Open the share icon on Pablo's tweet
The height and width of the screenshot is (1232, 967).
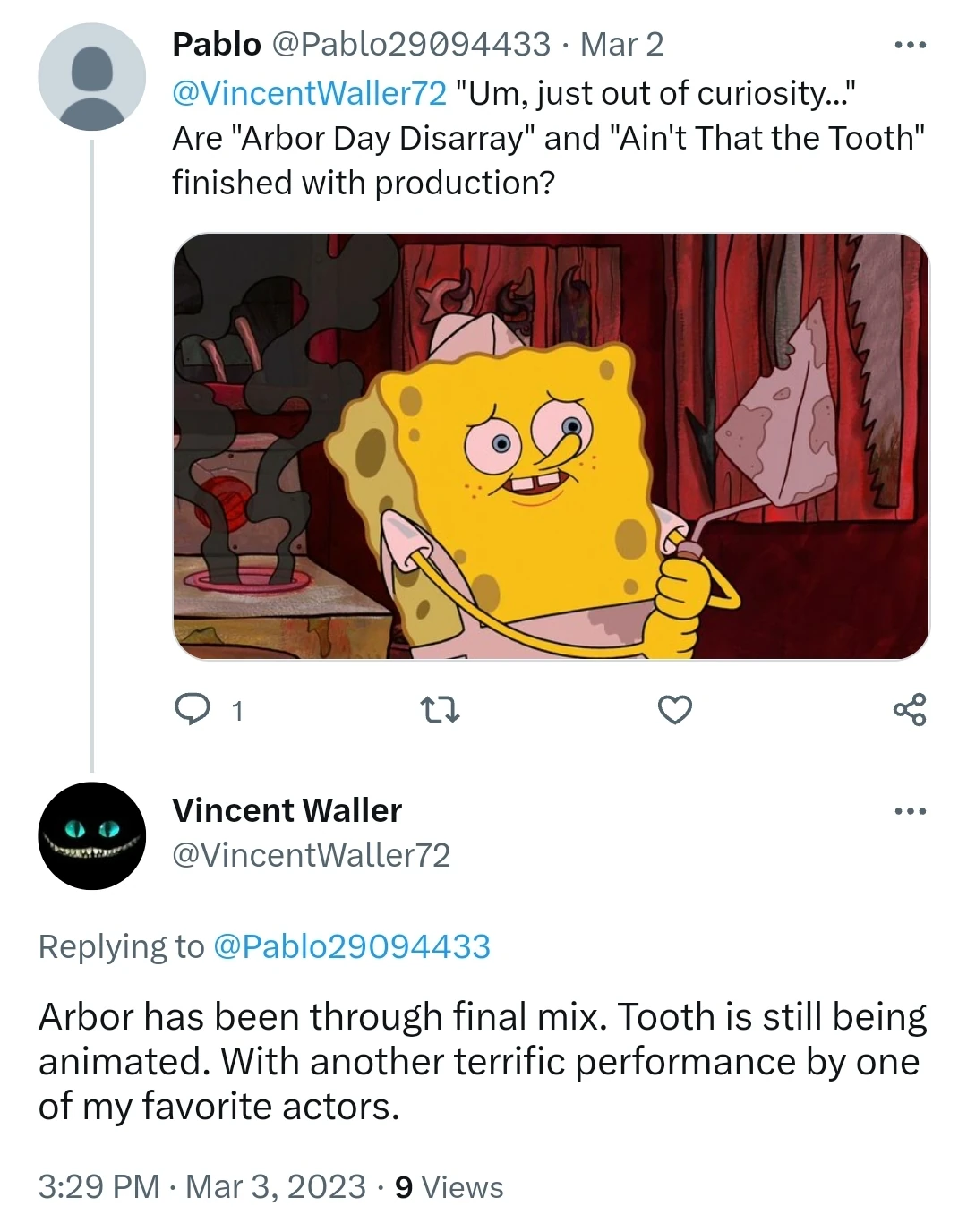pyautogui.click(x=911, y=710)
